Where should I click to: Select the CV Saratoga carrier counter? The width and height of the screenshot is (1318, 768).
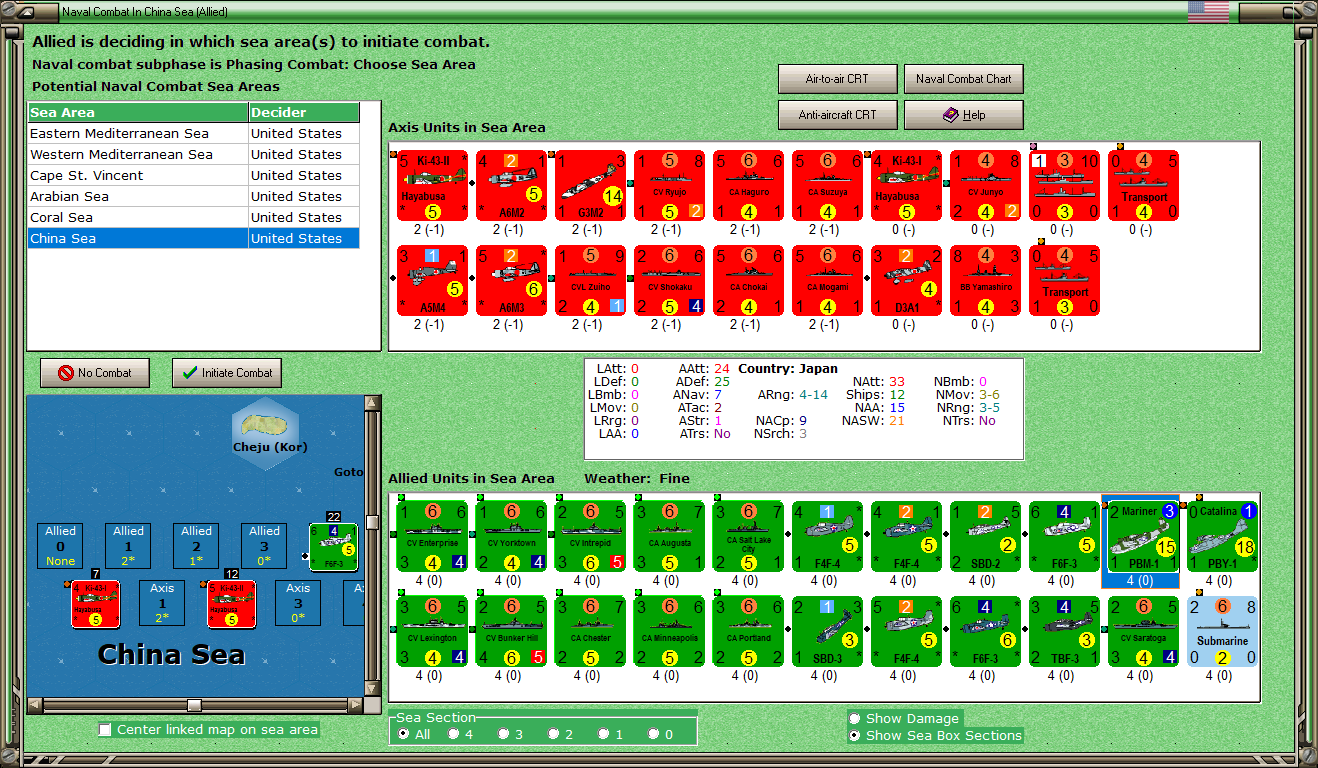pos(1144,631)
